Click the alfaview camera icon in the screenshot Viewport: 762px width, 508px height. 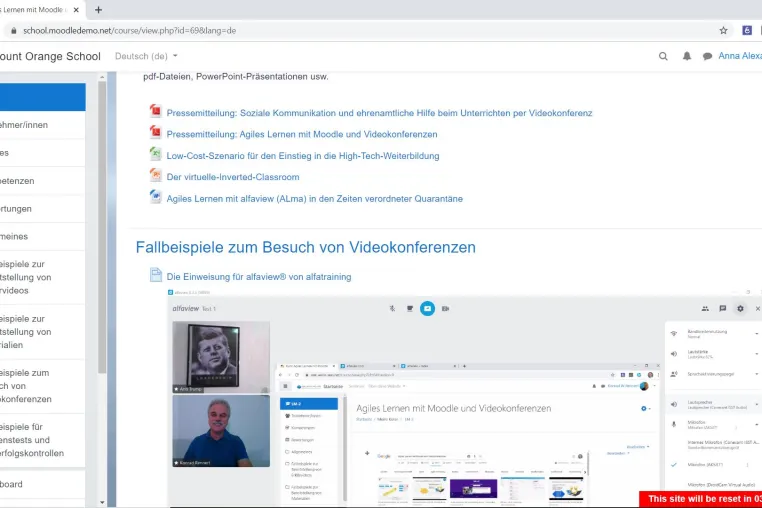tap(445, 309)
